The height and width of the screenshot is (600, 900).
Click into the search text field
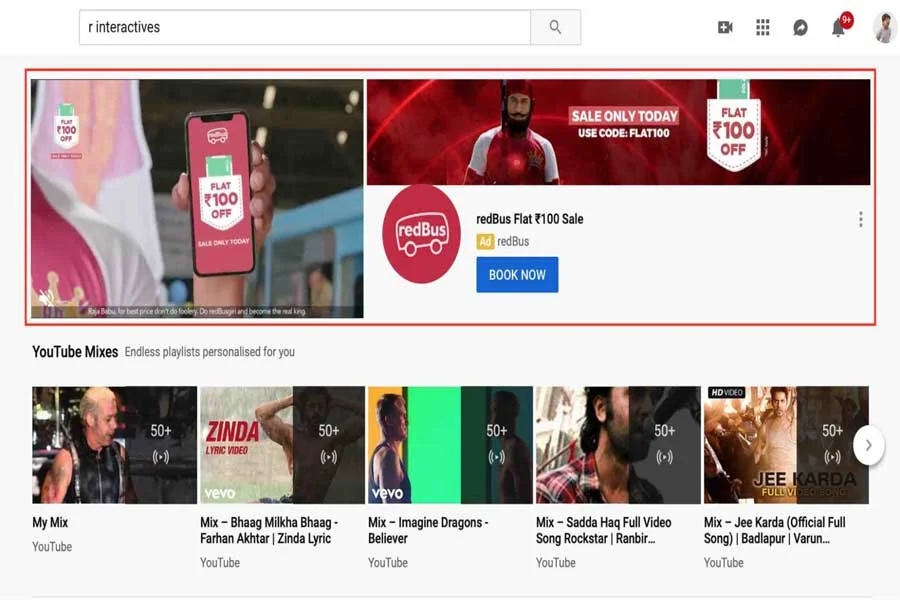click(x=305, y=28)
